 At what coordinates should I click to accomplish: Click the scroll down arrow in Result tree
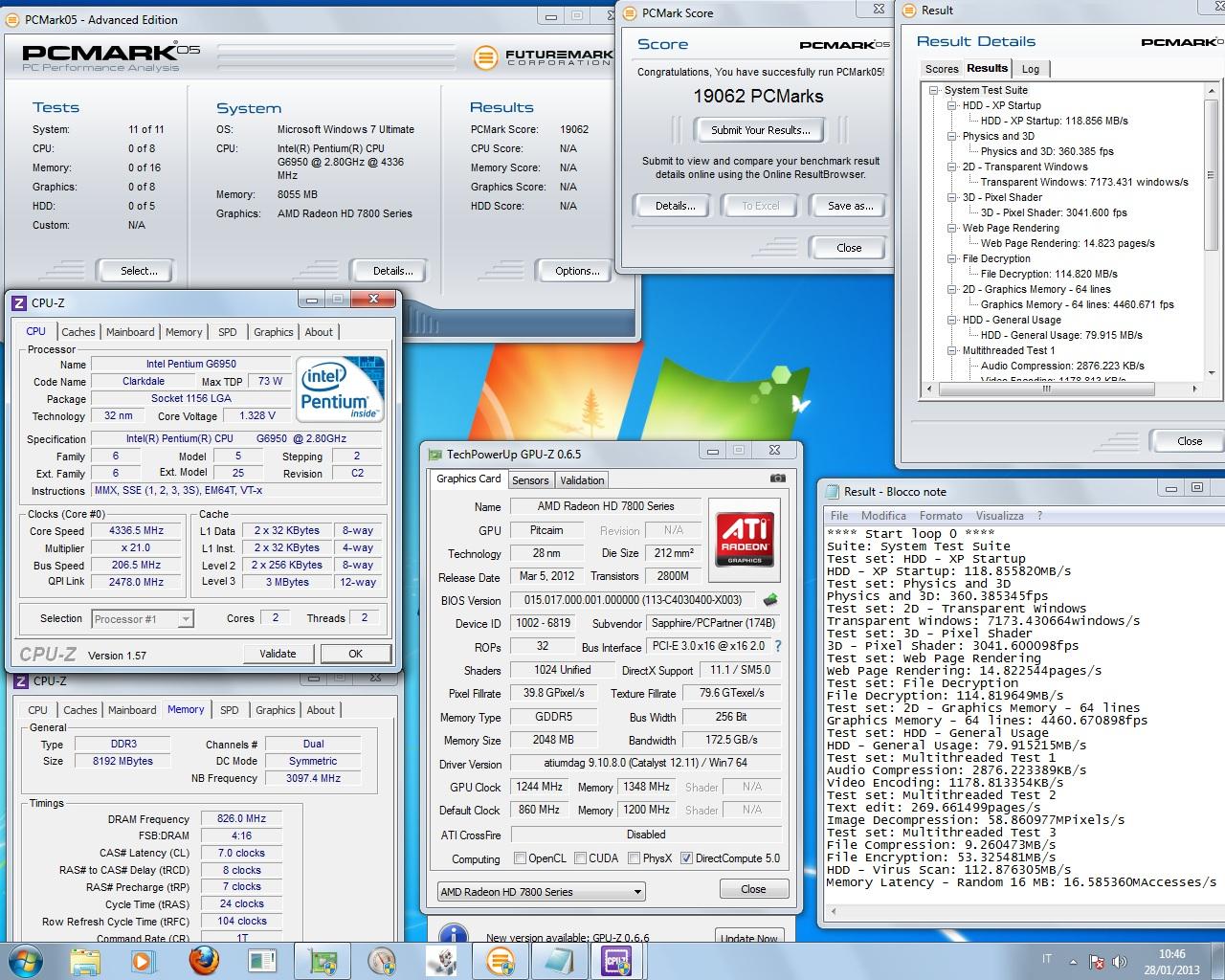[x=1213, y=374]
